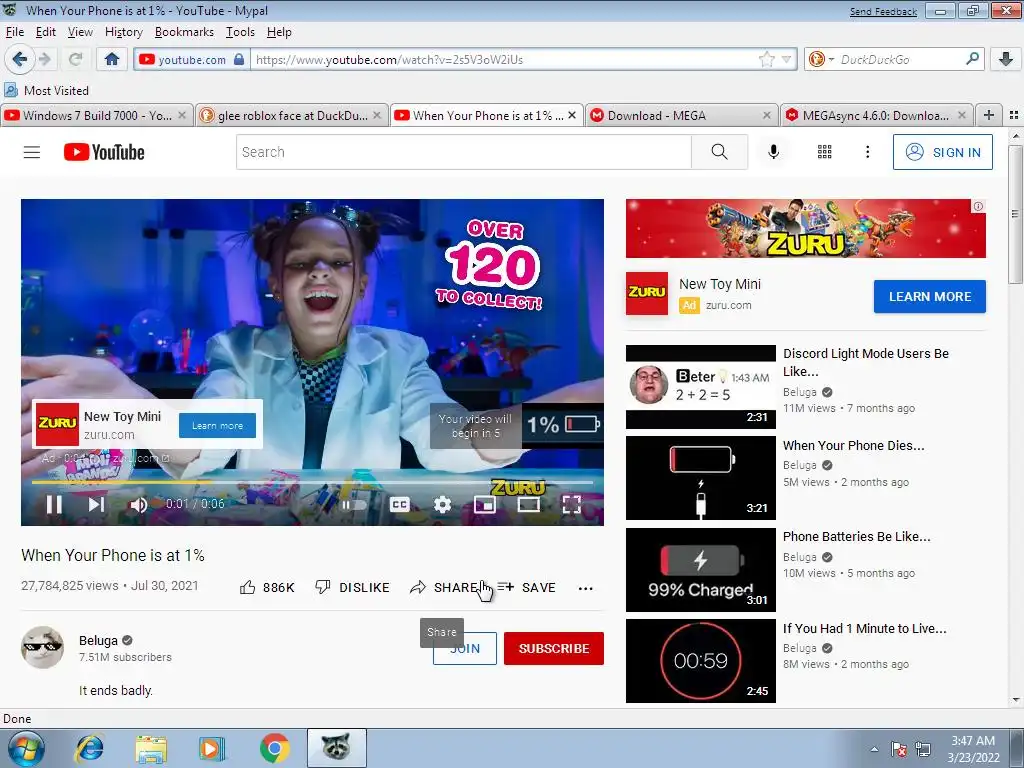Launch Internet Explorer from taskbar

point(90,748)
